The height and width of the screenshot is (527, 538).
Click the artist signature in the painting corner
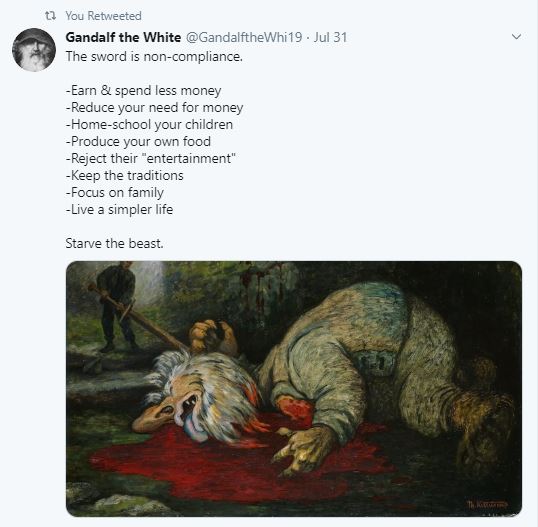point(488,504)
